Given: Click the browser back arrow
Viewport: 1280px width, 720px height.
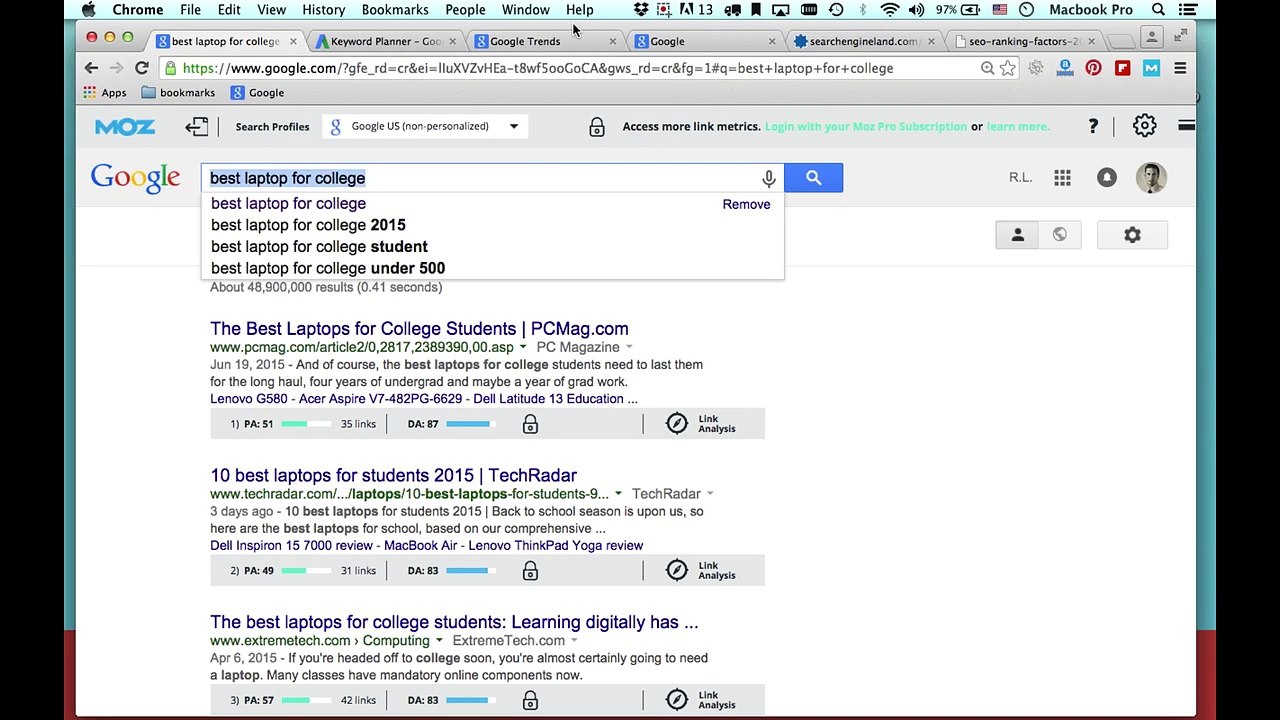Looking at the screenshot, I should [91, 68].
